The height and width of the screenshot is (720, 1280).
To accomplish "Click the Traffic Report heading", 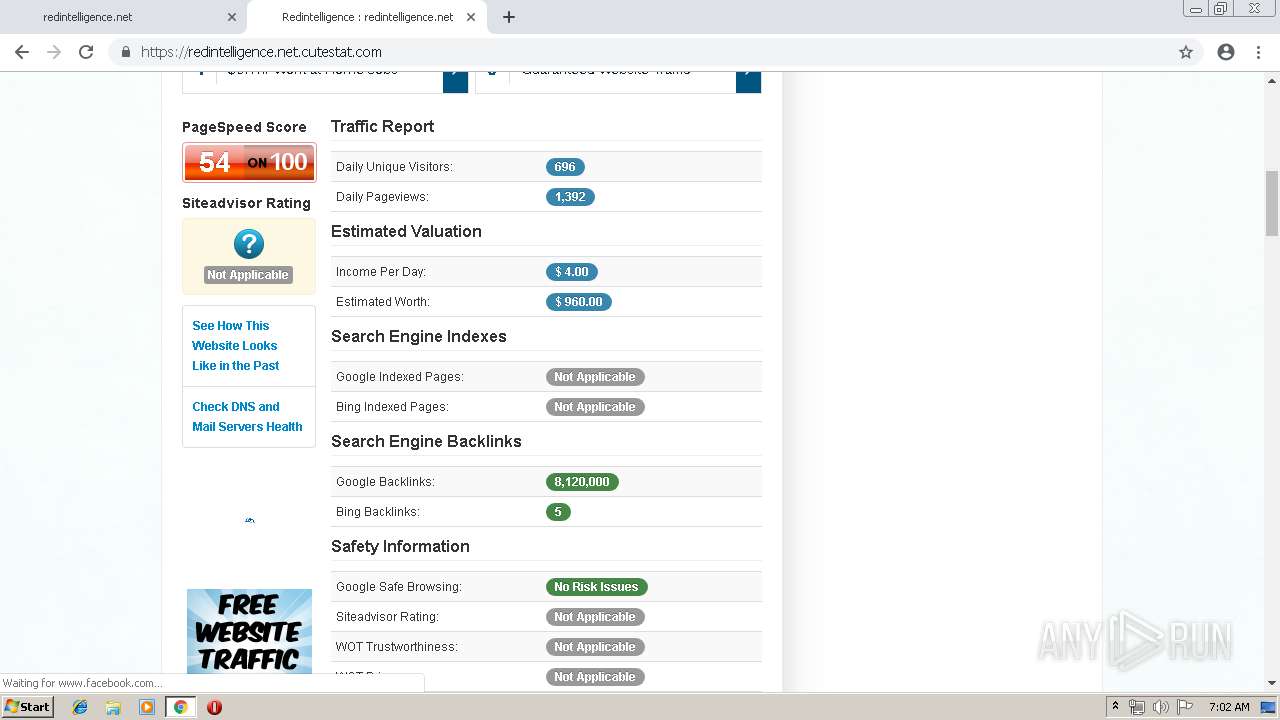I will click(x=382, y=126).
